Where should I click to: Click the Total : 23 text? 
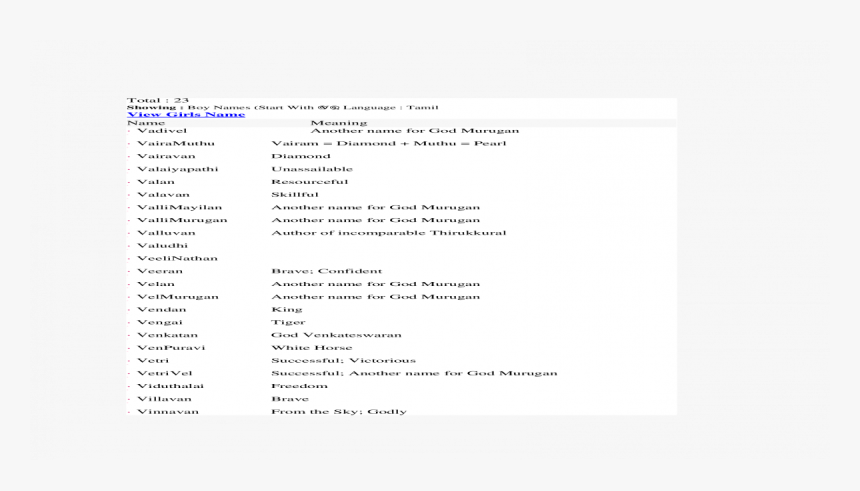(158, 100)
